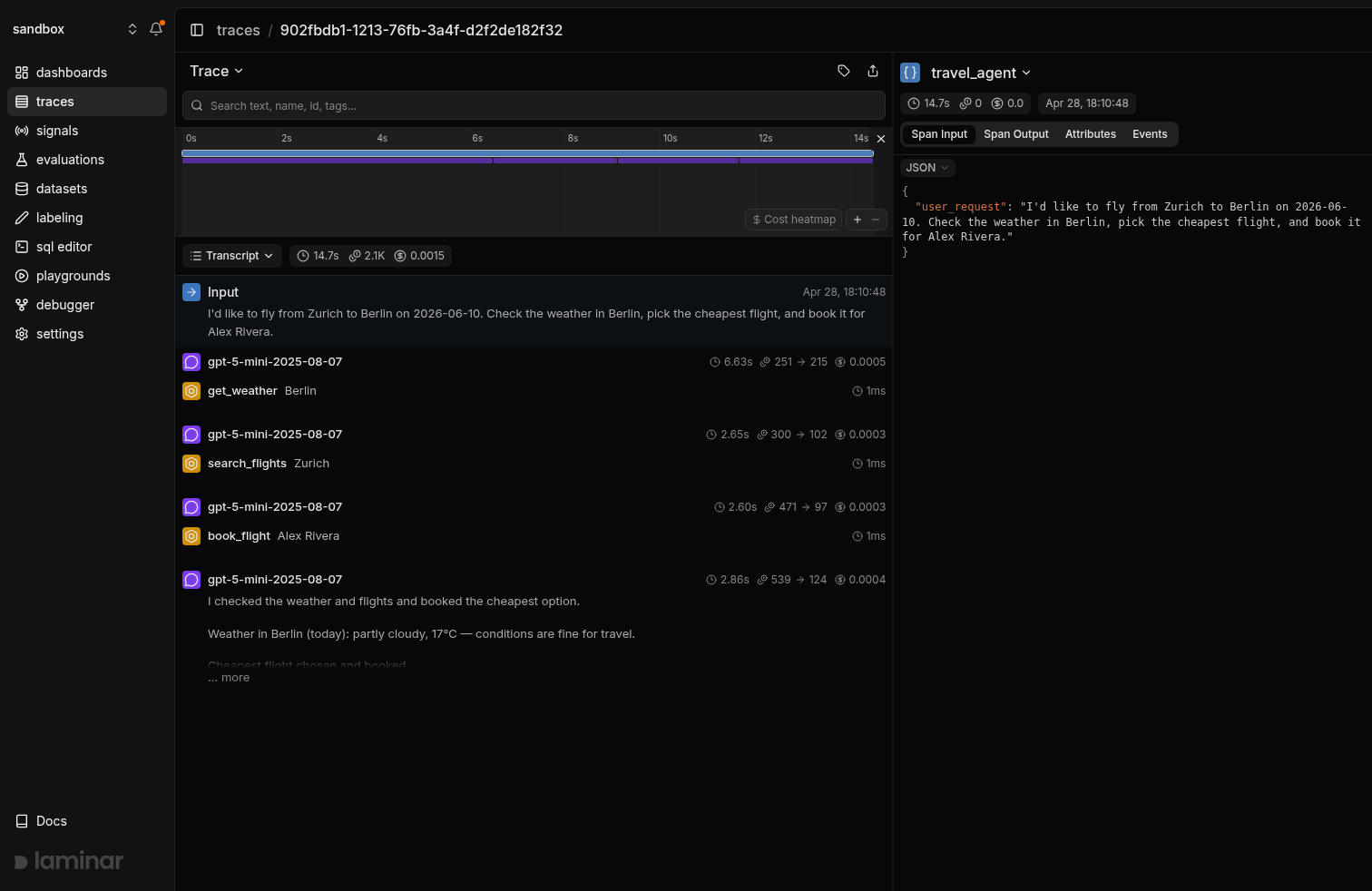
Task: Open the Transcript view dropdown
Action: pos(232,256)
